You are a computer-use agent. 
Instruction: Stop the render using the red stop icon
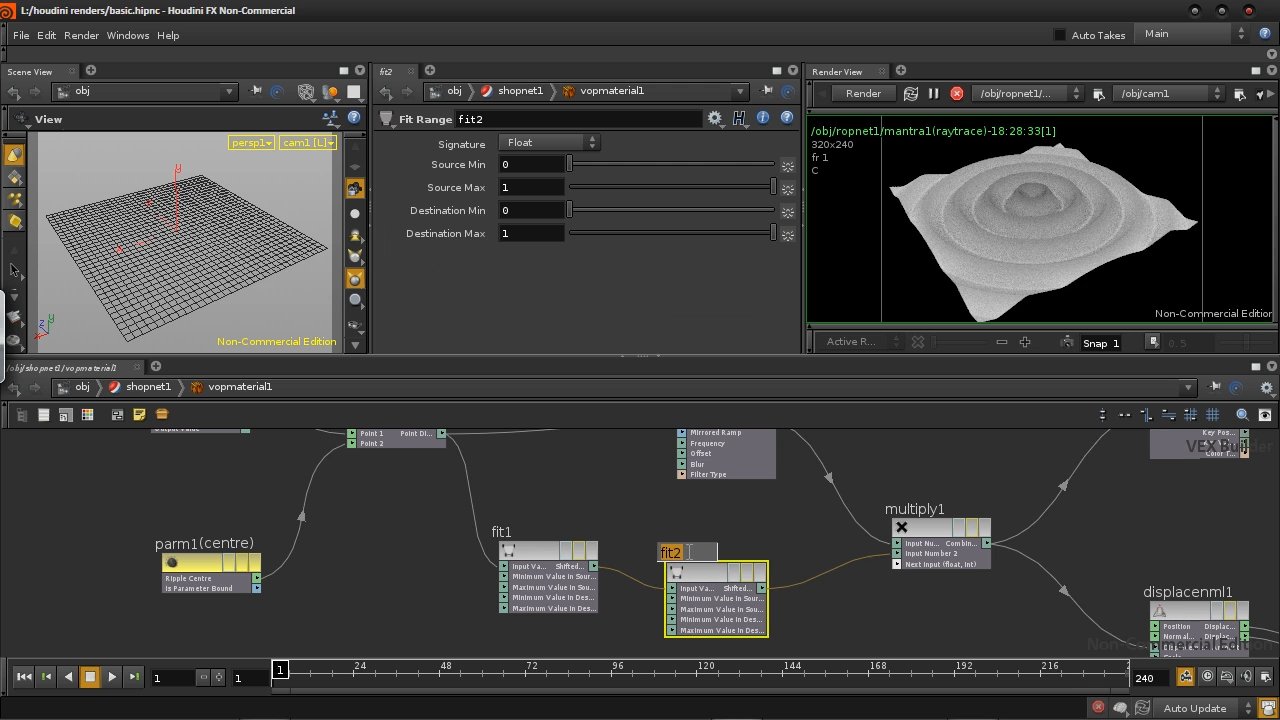click(957, 93)
